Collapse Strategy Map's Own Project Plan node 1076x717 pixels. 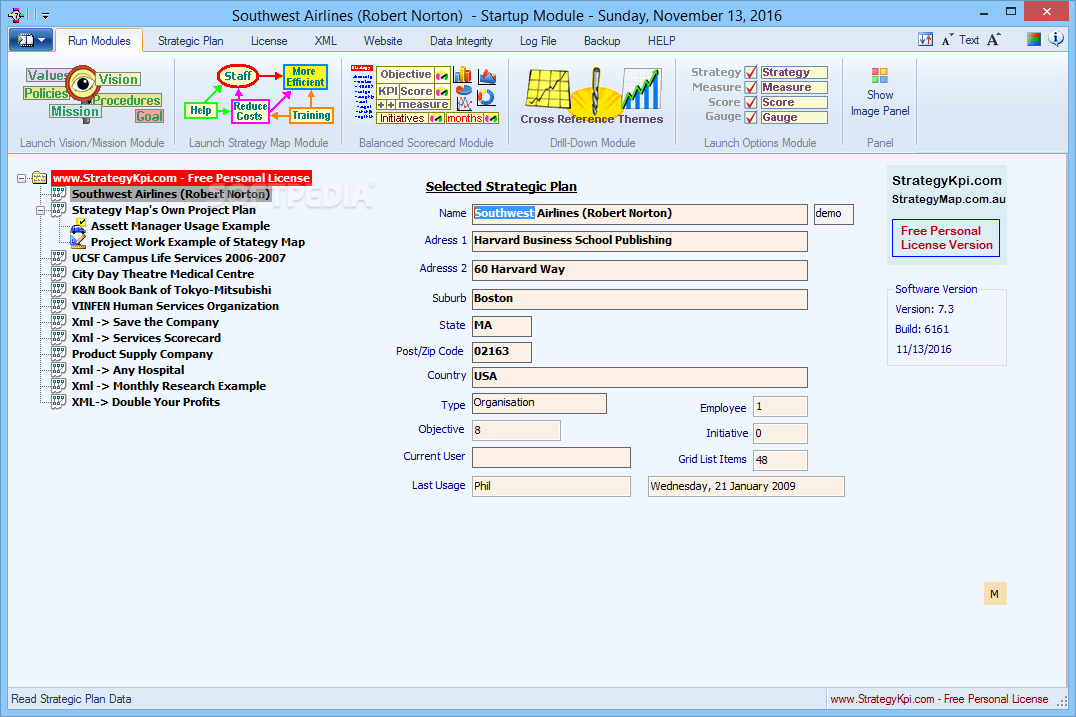40,211
